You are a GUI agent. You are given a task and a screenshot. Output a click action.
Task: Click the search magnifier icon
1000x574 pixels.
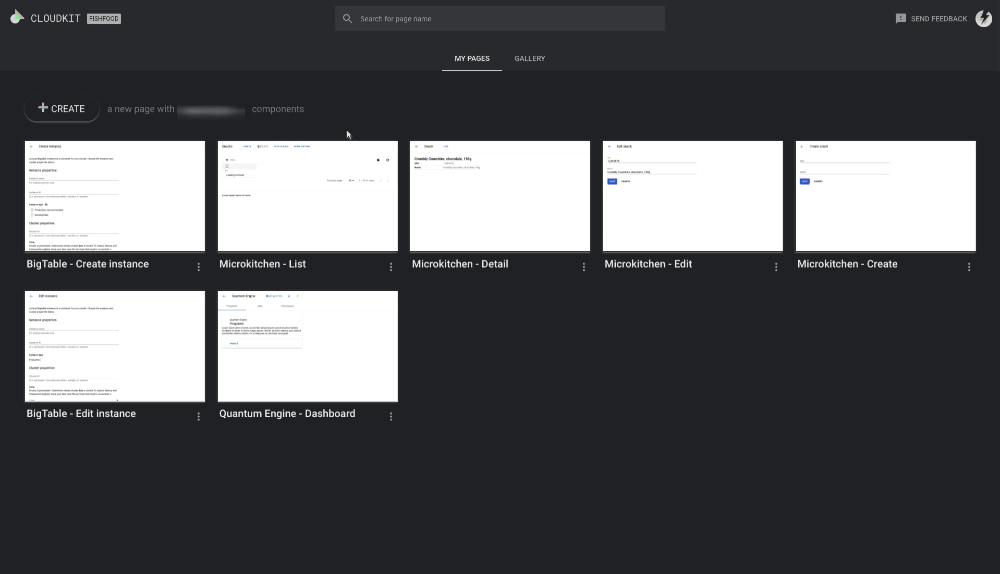tap(348, 18)
